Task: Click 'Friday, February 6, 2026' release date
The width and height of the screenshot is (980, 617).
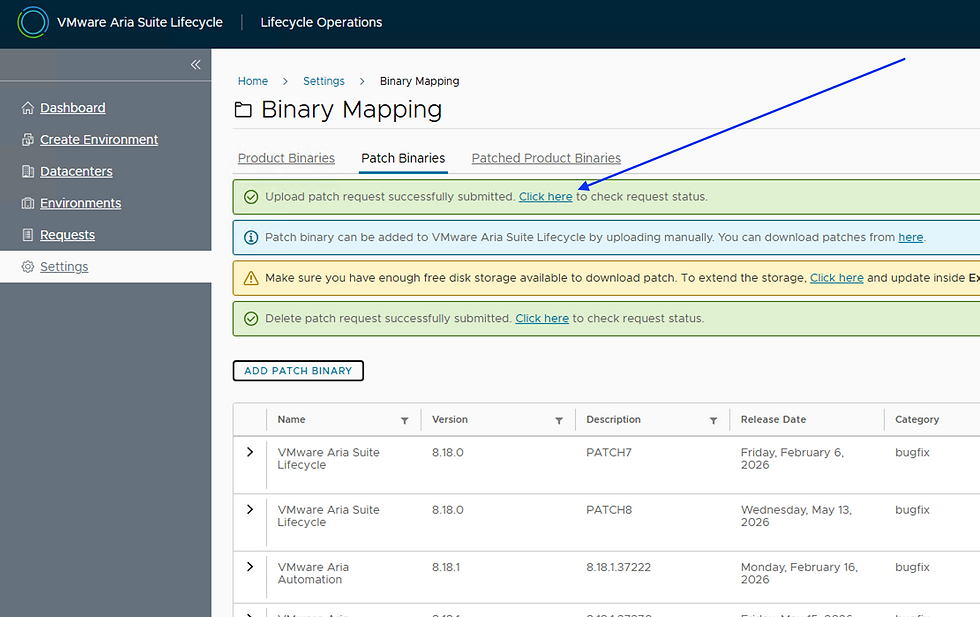Action: click(x=792, y=459)
